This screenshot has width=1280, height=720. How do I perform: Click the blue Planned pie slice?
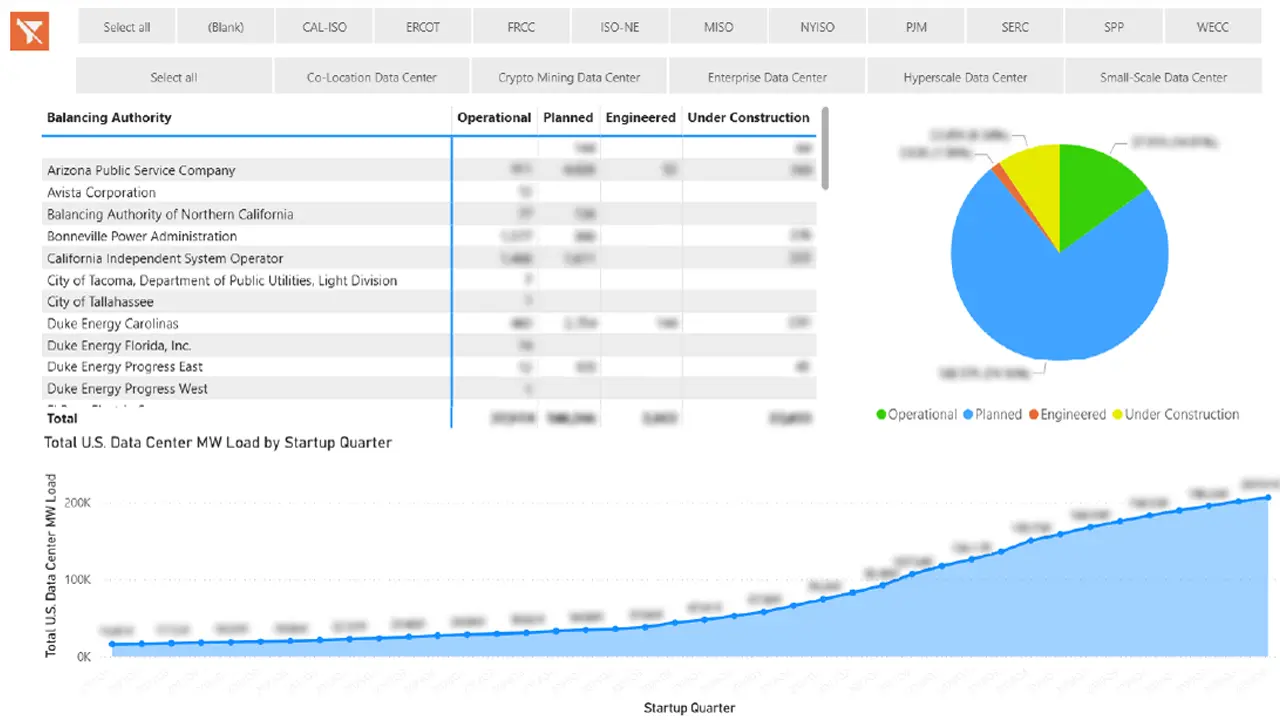click(1060, 300)
